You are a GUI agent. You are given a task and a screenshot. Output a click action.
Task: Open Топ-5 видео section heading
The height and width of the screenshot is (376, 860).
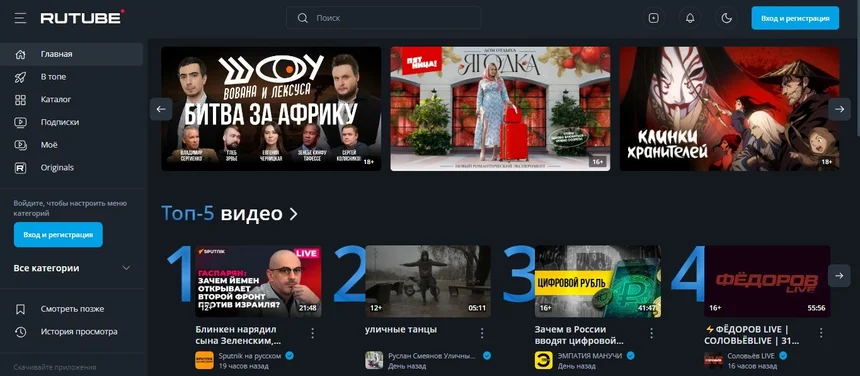click(222, 214)
